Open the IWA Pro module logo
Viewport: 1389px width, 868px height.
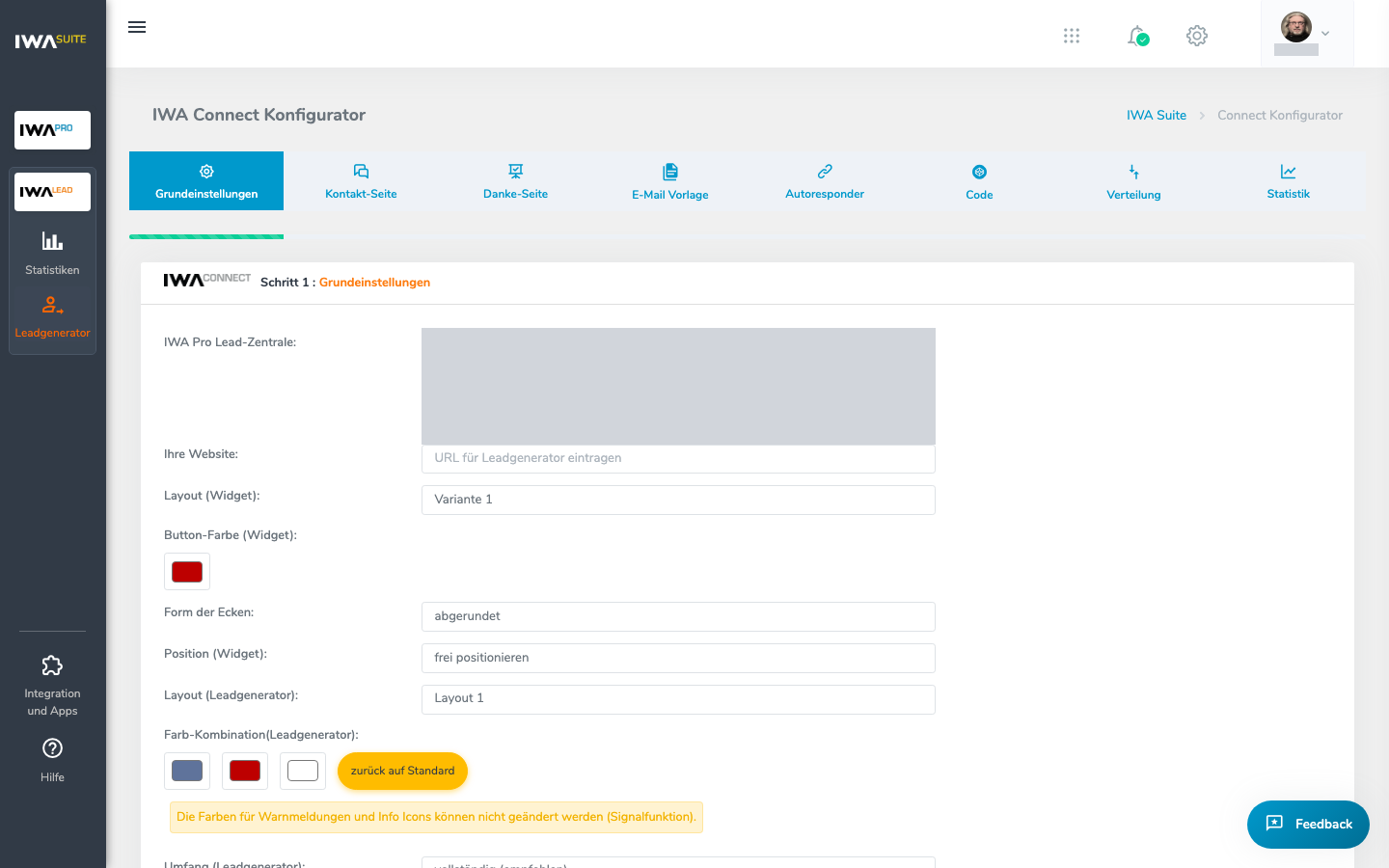tap(52, 130)
